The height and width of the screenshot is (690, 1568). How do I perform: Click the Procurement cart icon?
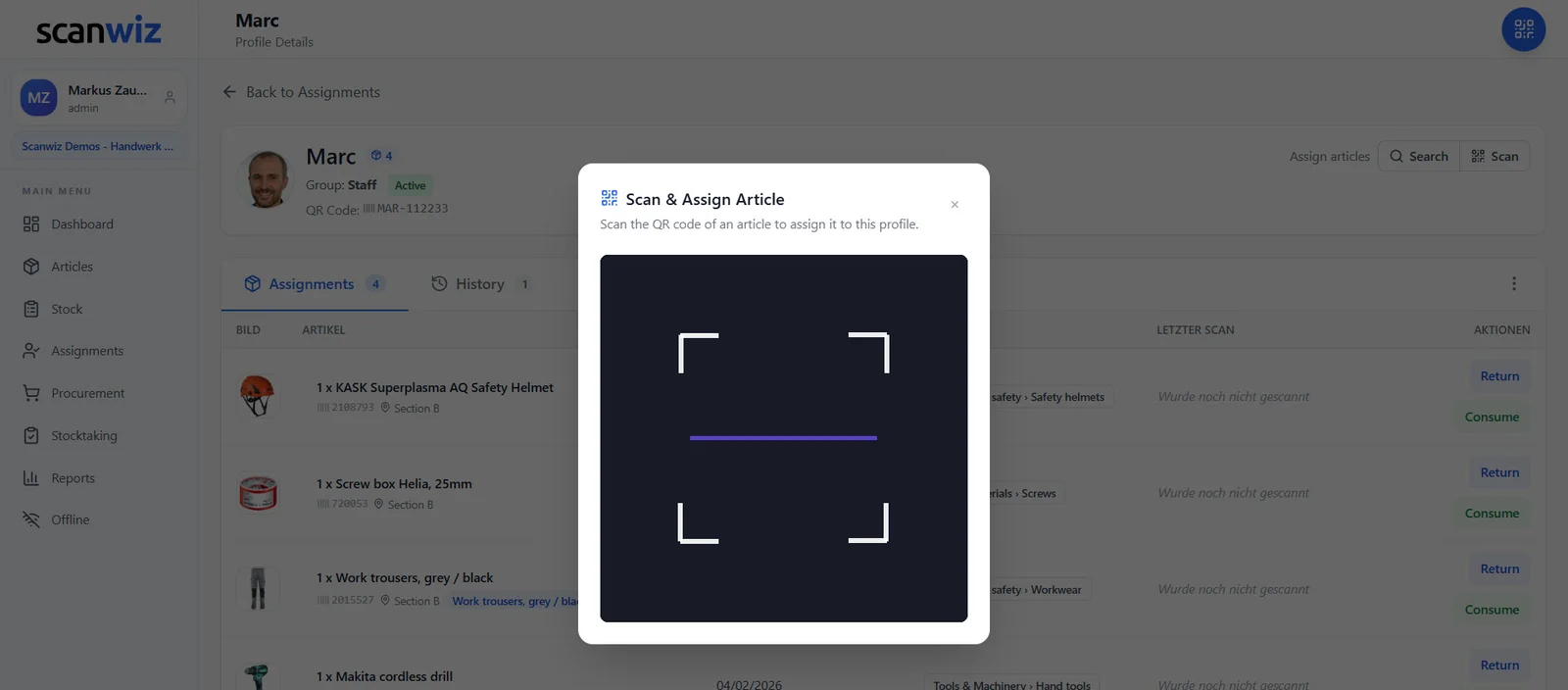31,393
